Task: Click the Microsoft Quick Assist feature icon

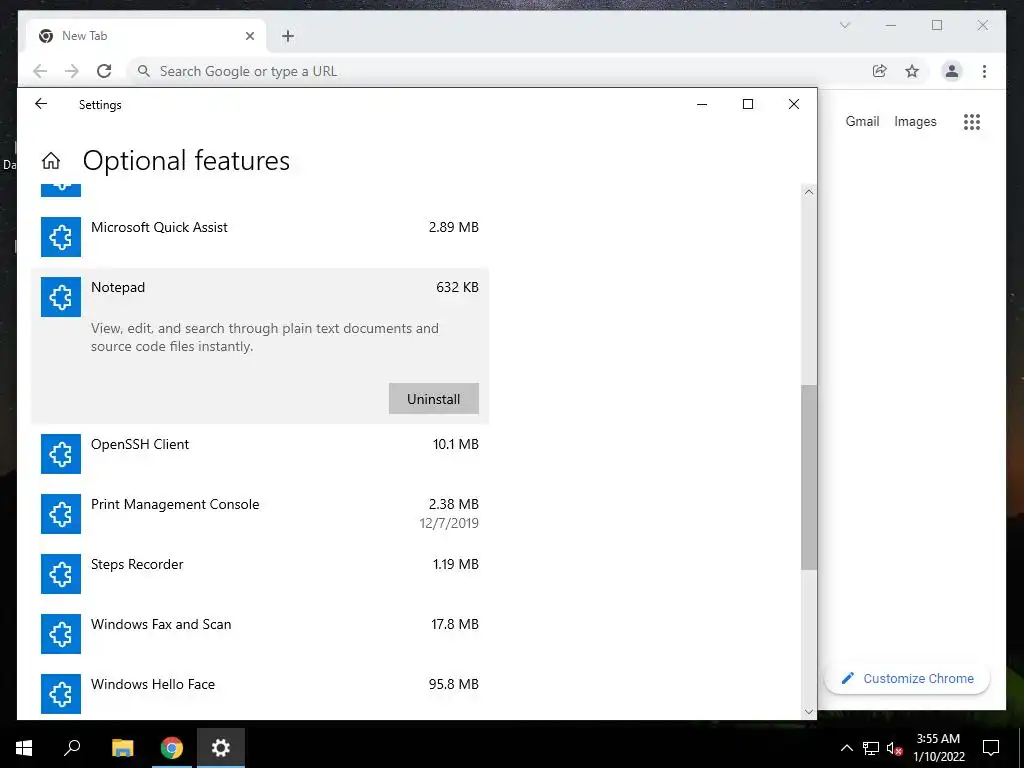Action: pos(61,237)
